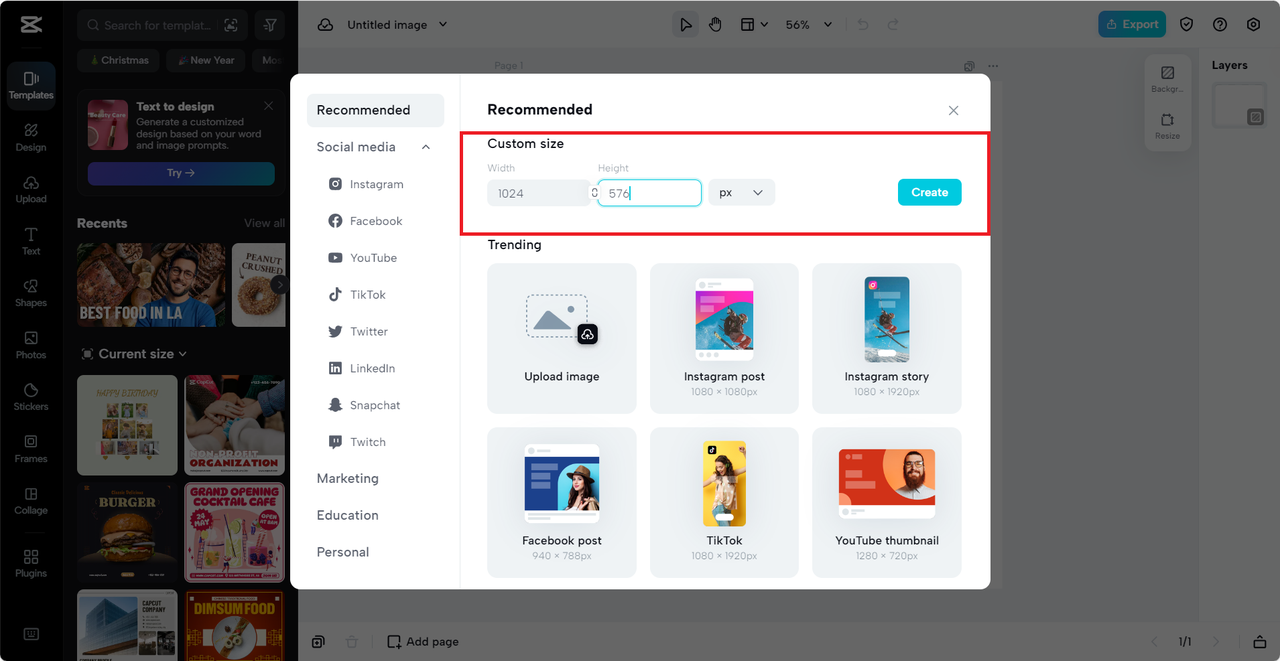Open the Collage panel in sidebar
This screenshot has width=1280, height=661.
point(31,500)
